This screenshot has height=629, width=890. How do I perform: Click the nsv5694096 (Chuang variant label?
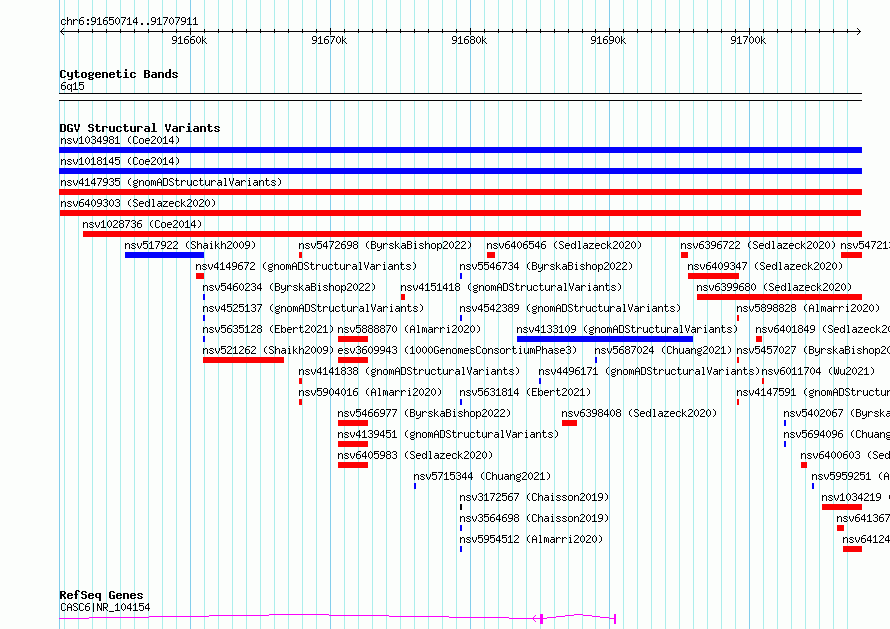coord(837,434)
